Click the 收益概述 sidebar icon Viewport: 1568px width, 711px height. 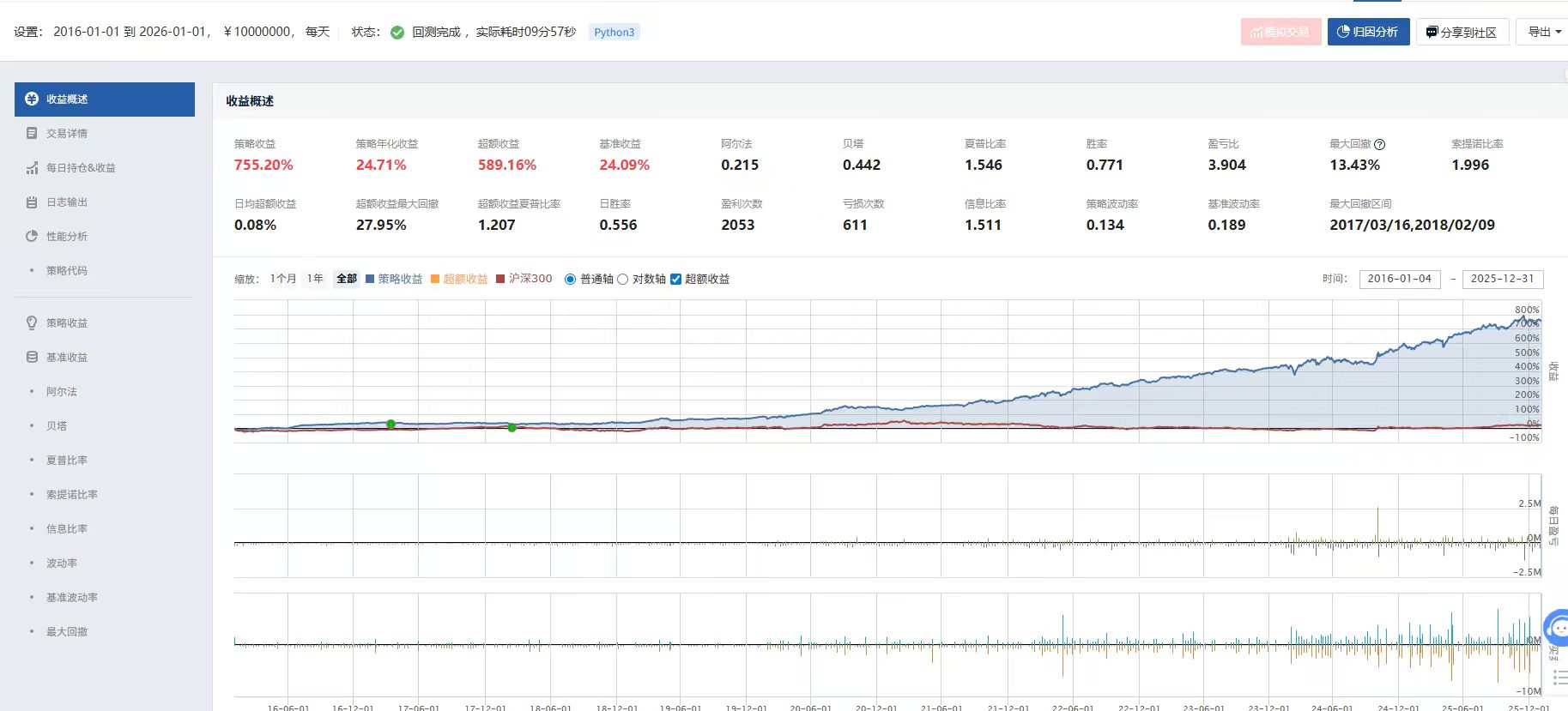click(x=32, y=99)
